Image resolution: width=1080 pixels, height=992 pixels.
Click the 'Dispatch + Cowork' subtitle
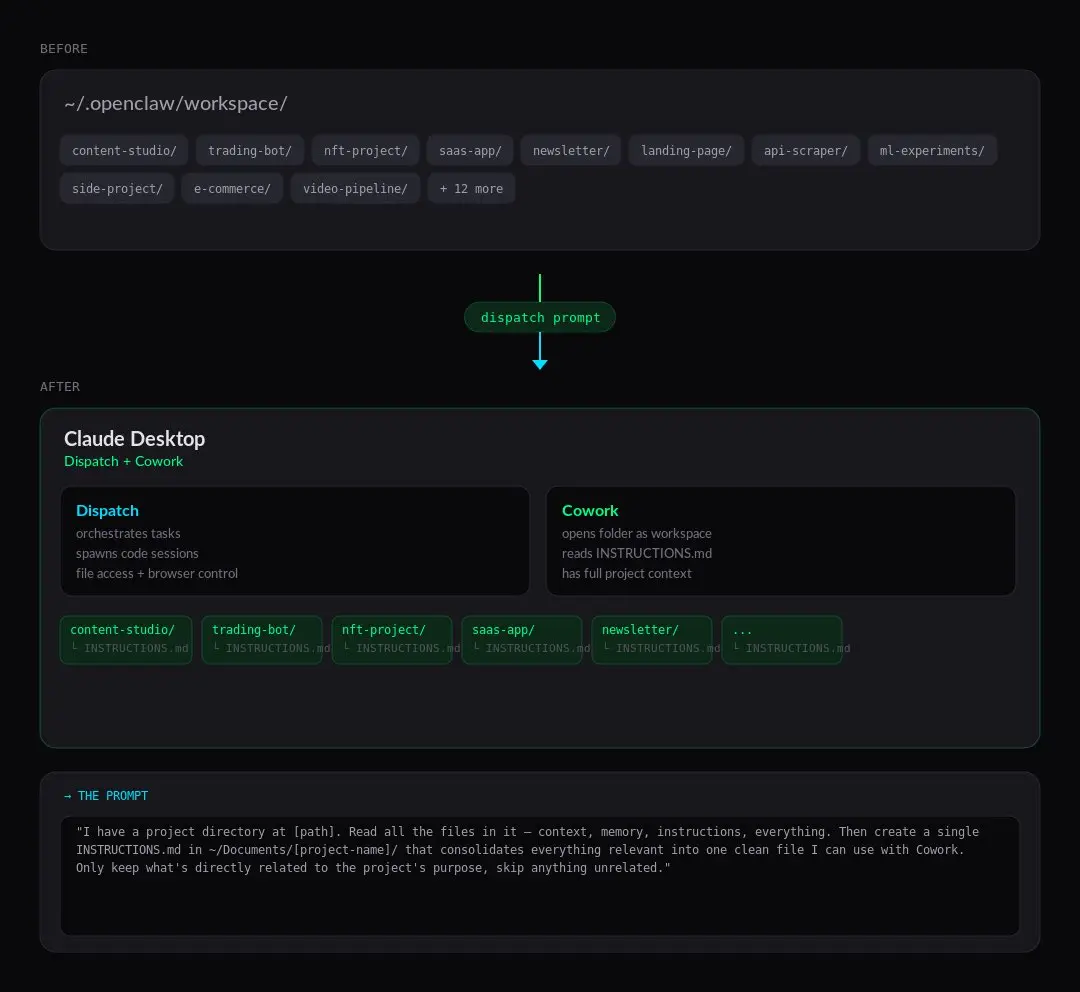pyautogui.click(x=123, y=462)
